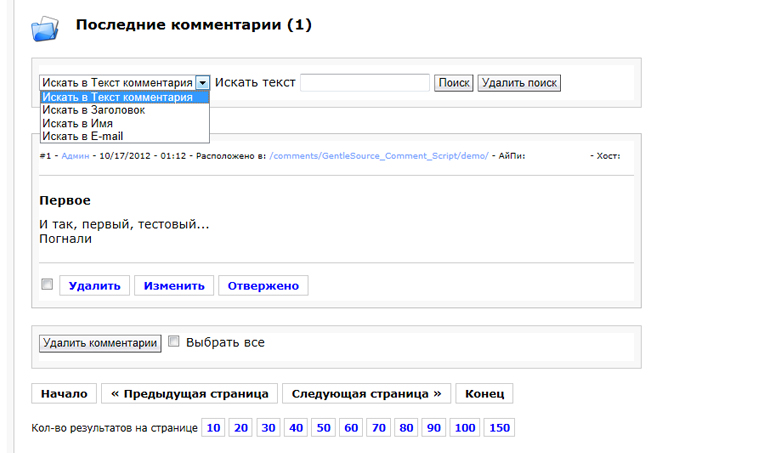The height and width of the screenshot is (453, 760).
Task: Click the 'Удалить' link for comment #1
Action: coord(95,286)
